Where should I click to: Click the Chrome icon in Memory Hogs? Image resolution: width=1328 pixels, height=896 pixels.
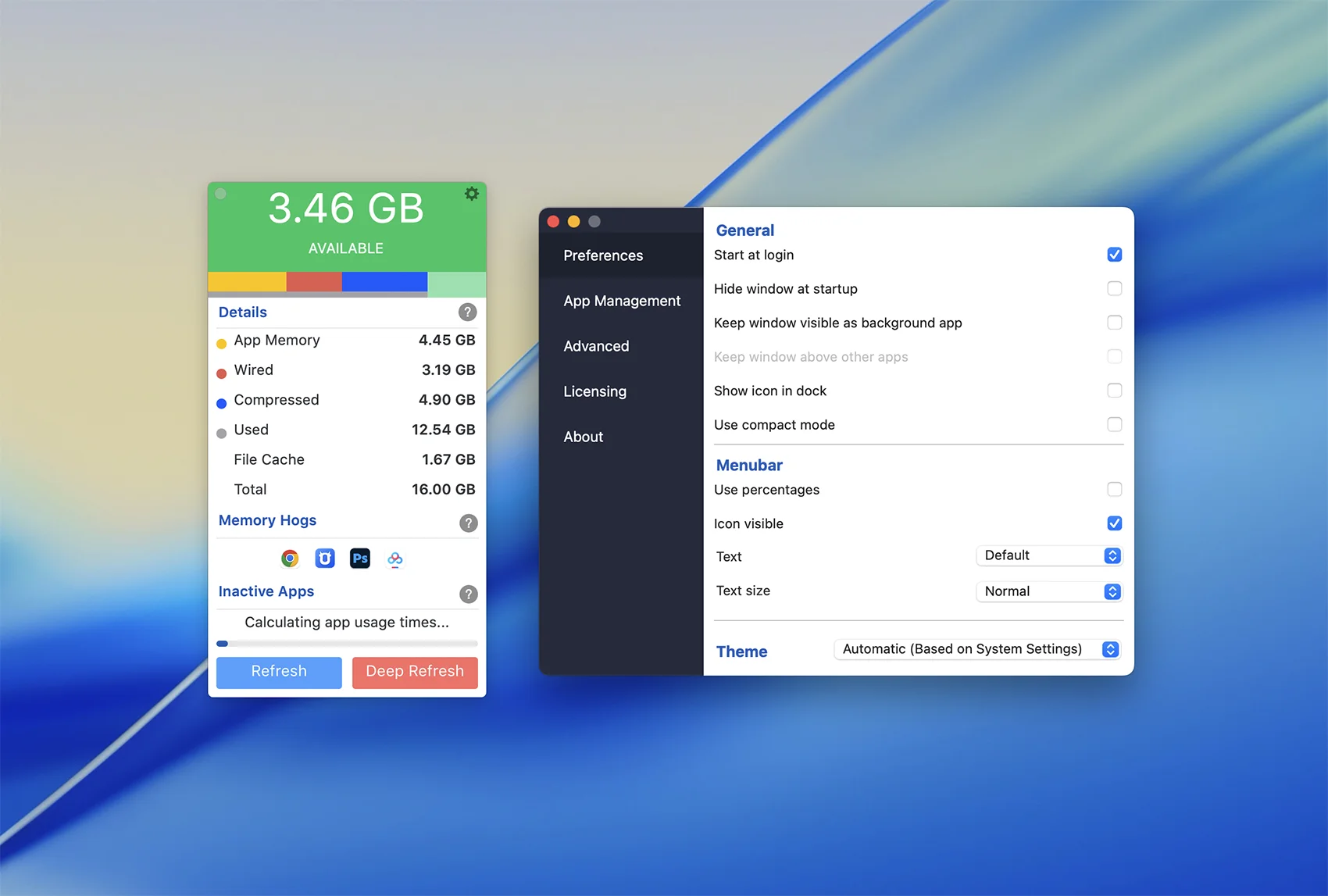(290, 559)
